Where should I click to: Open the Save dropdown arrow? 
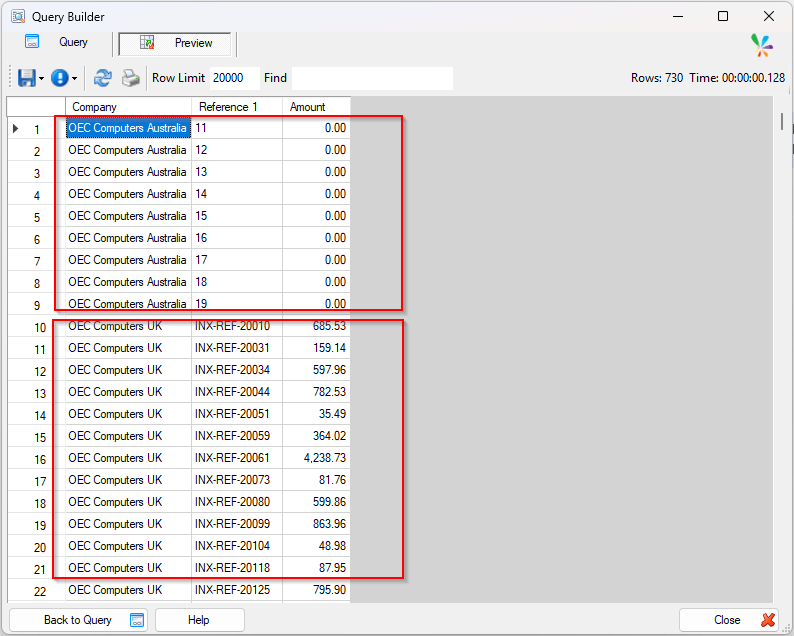42,78
